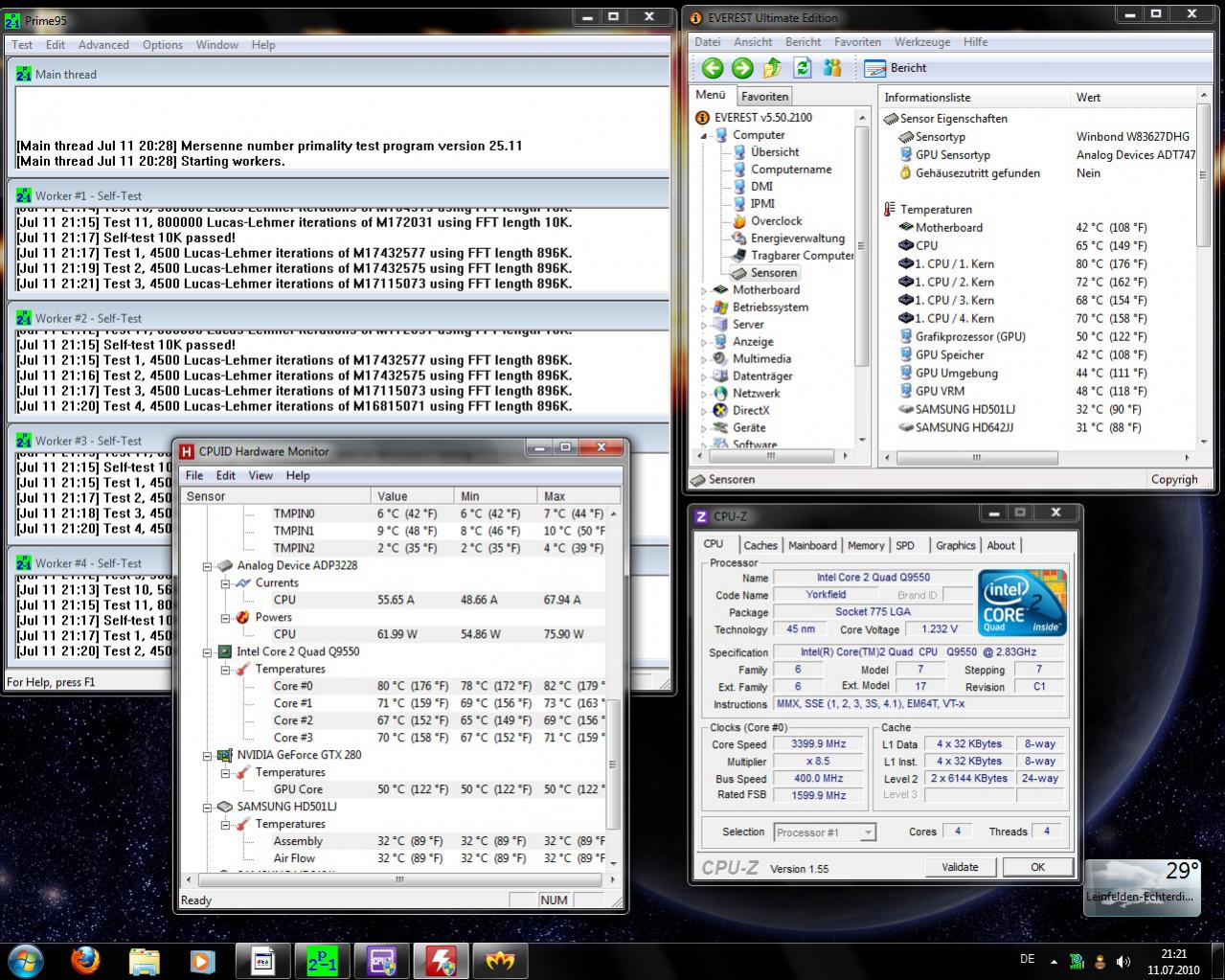Refresh the EVEREST view with the refresh icon
Viewport: 1225px width, 980px height.
[x=803, y=68]
